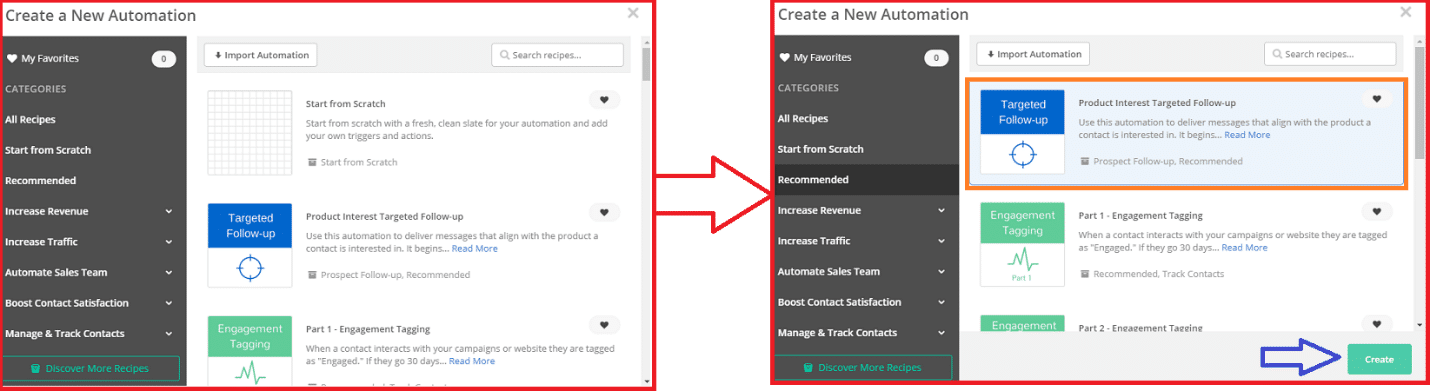Click magnifier icon in right search box
The height and width of the screenshot is (391, 1430).
coord(1277,54)
